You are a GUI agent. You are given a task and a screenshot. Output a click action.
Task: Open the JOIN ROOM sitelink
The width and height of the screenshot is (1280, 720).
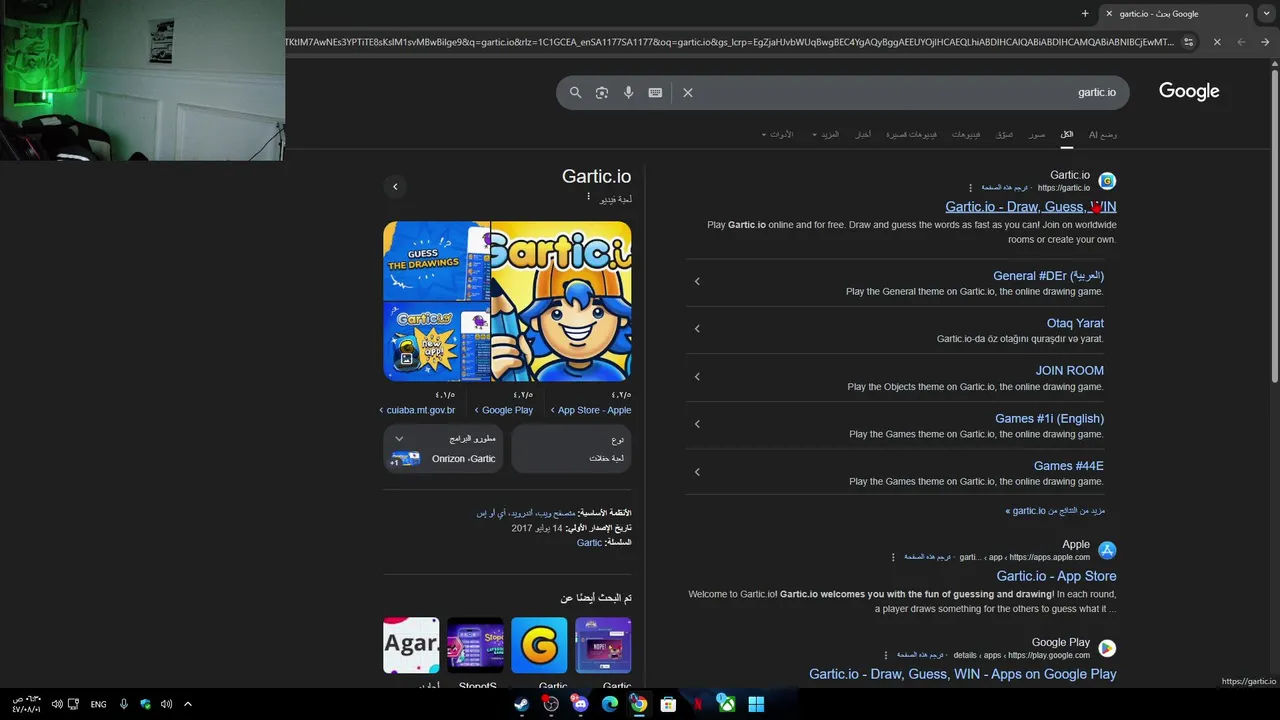click(1069, 370)
